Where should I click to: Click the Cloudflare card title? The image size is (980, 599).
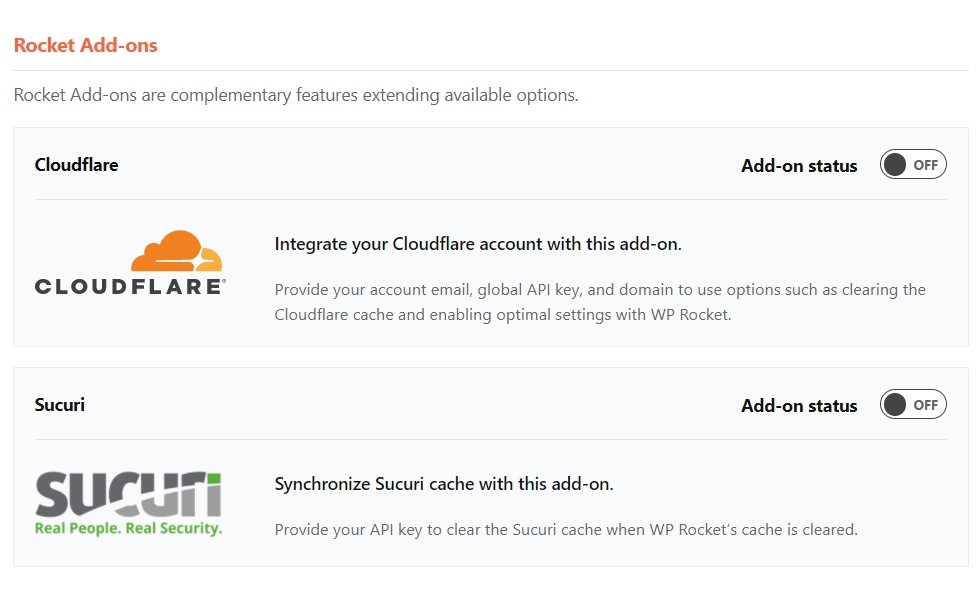click(x=76, y=165)
